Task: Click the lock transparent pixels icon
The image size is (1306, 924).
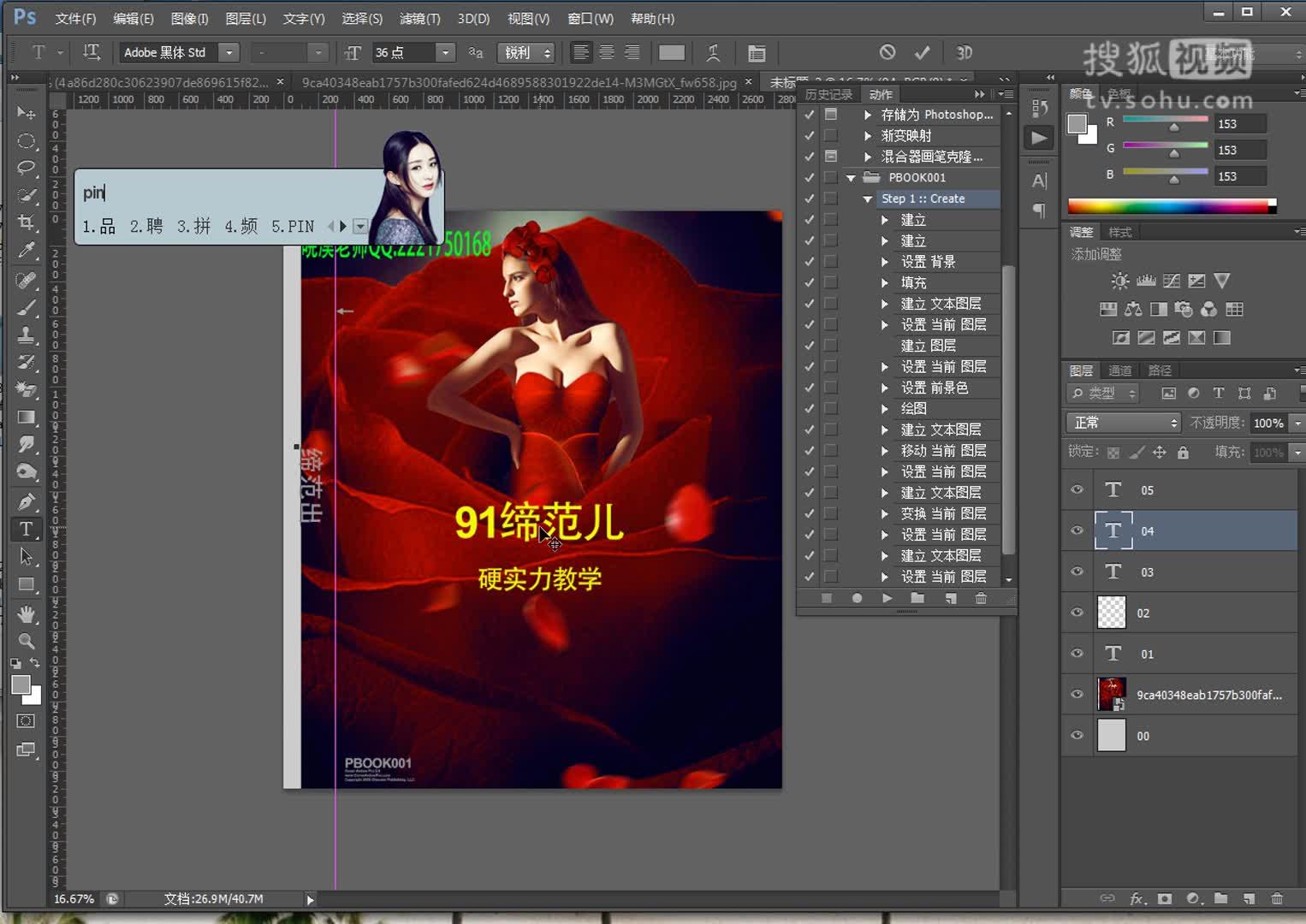Action: tap(1113, 451)
